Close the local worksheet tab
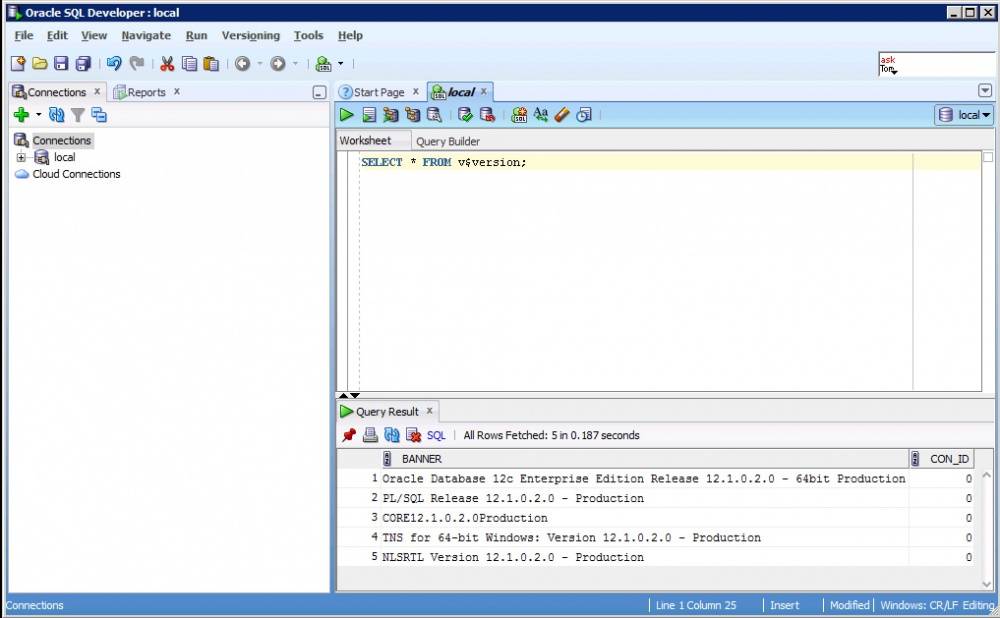Screen dimensions: 1000x618 pos(484,91)
